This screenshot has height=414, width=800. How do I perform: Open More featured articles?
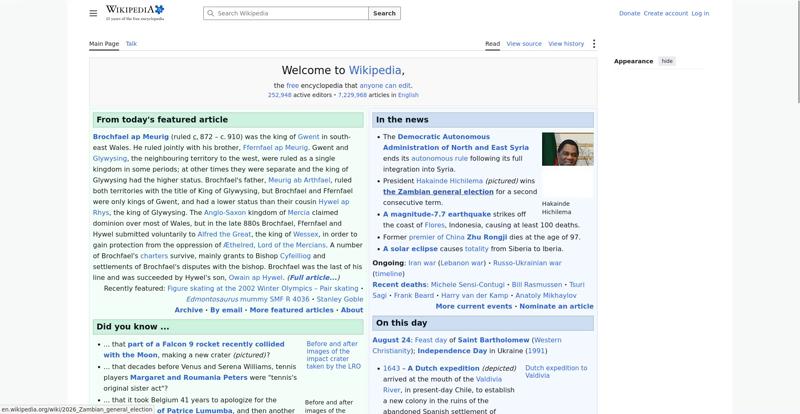pyautogui.click(x=291, y=310)
